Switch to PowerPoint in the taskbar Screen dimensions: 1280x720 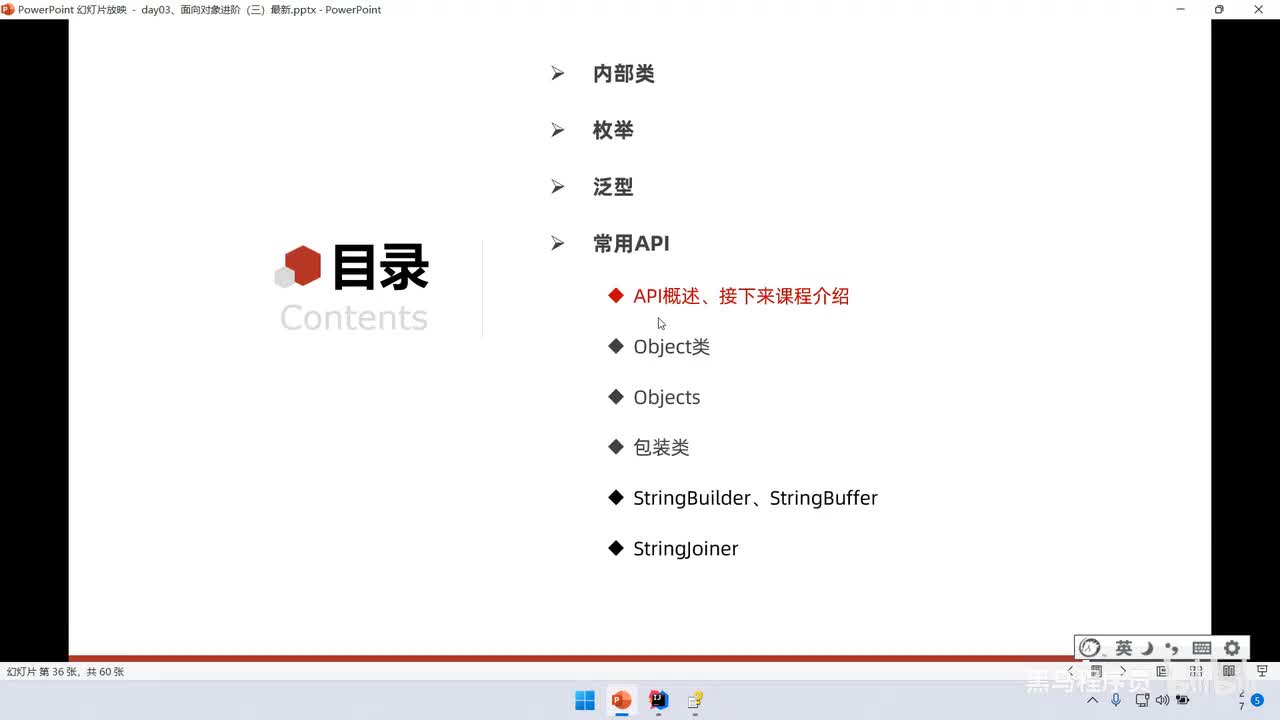click(621, 700)
